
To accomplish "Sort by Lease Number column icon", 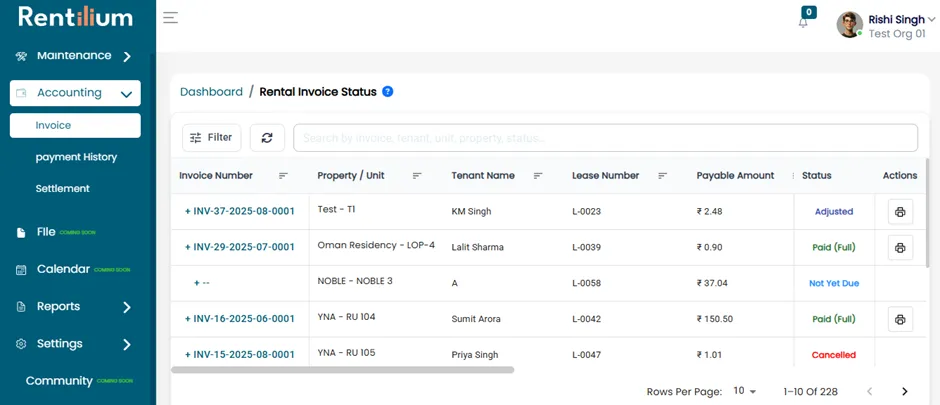I will [x=662, y=176].
